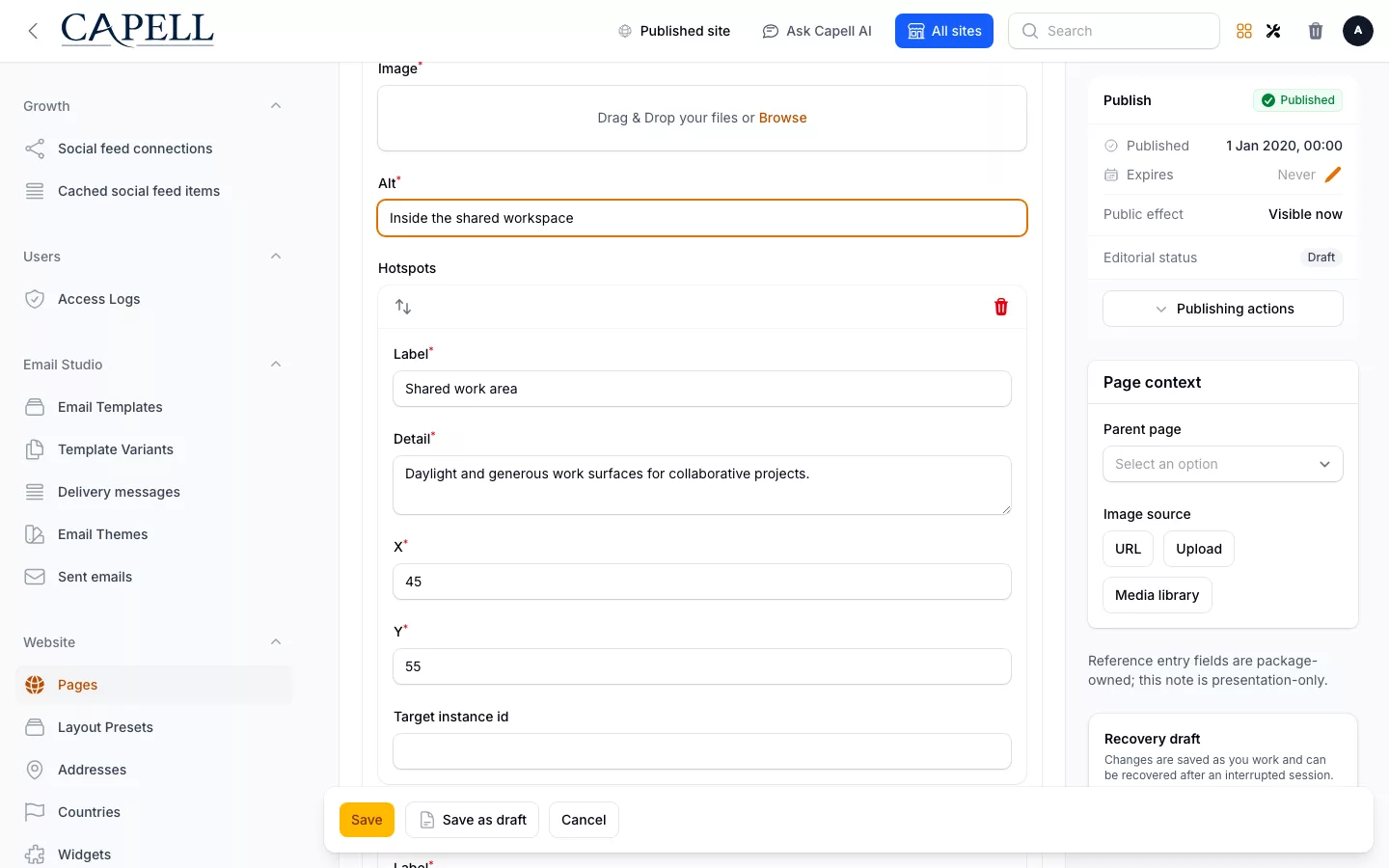Viewport: 1389px width, 868px height.
Task: Open Cached social feed items
Action: pyautogui.click(x=154, y=191)
